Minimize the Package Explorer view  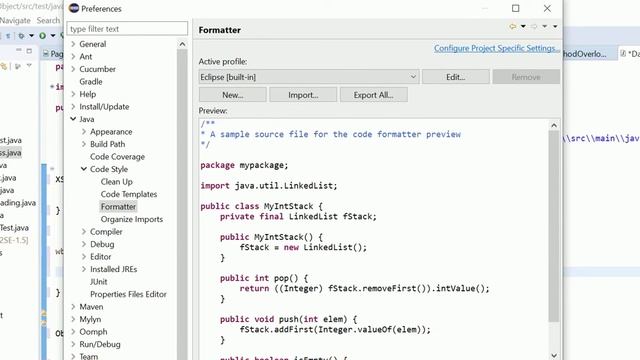[19, 50]
